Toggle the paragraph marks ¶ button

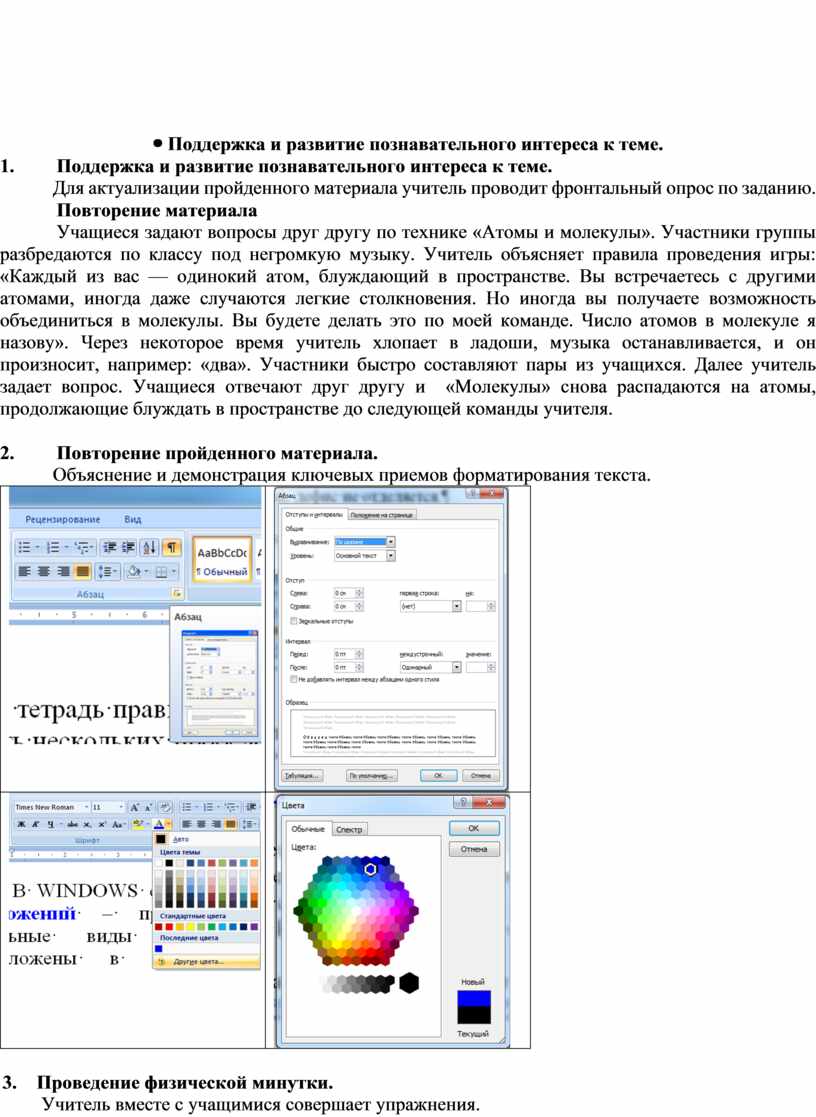[171, 547]
